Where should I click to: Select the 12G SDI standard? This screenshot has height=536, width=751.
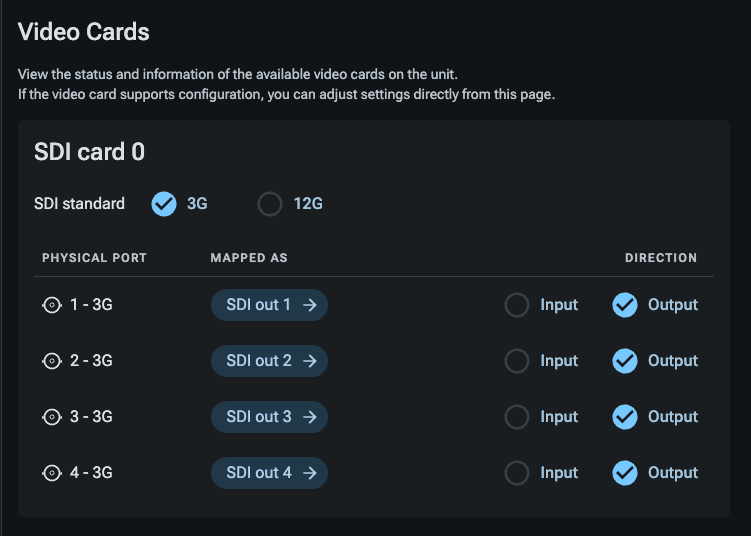click(x=270, y=204)
